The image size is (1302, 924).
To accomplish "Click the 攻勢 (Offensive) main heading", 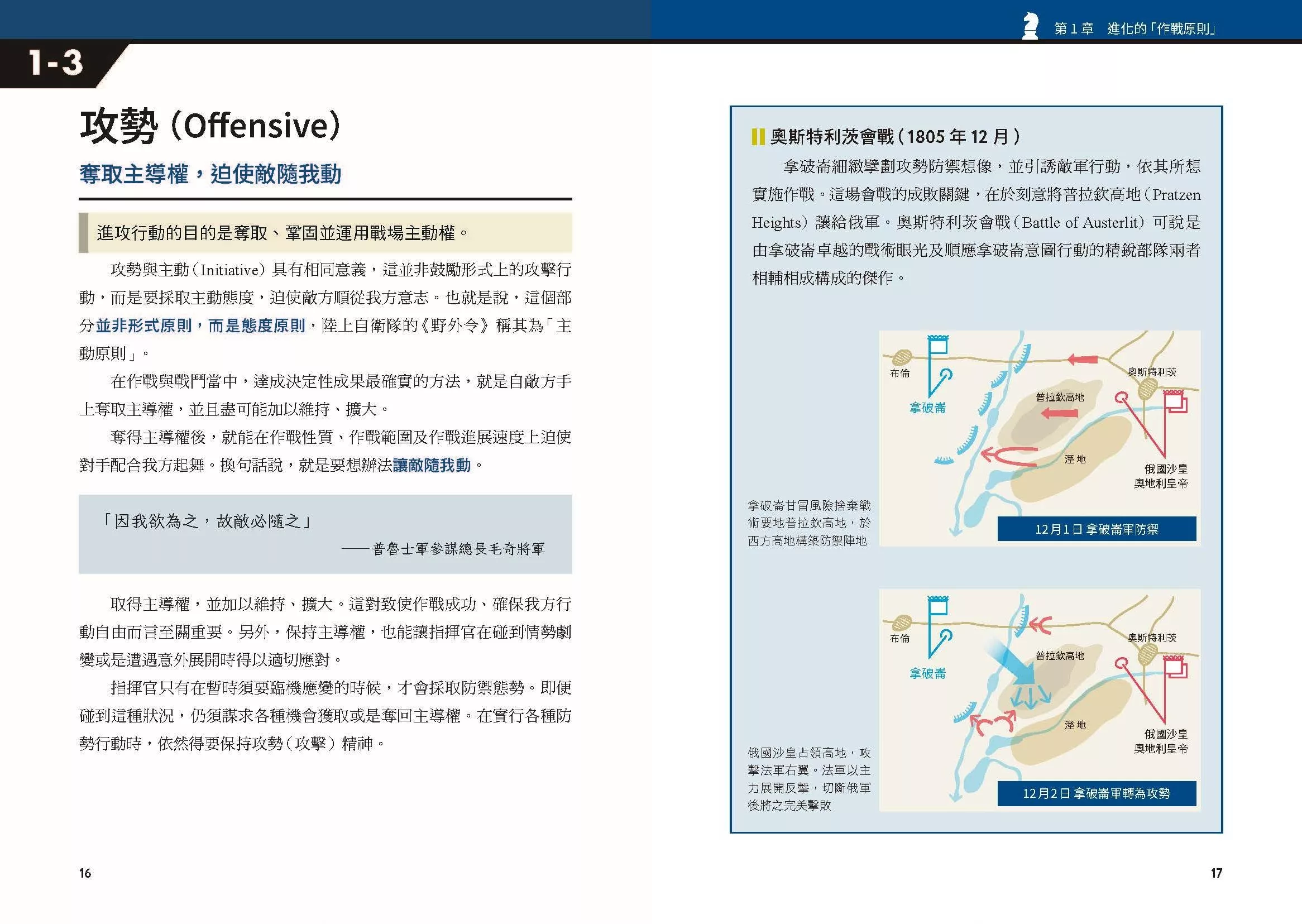I will pos(210,126).
